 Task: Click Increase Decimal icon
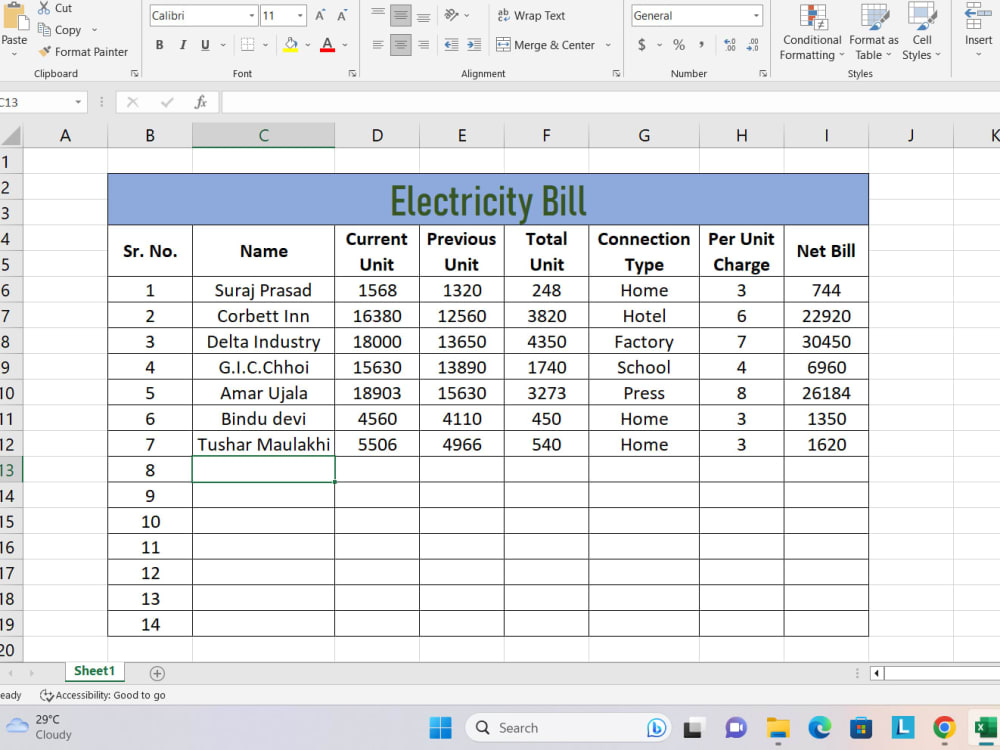pyautogui.click(x=730, y=45)
